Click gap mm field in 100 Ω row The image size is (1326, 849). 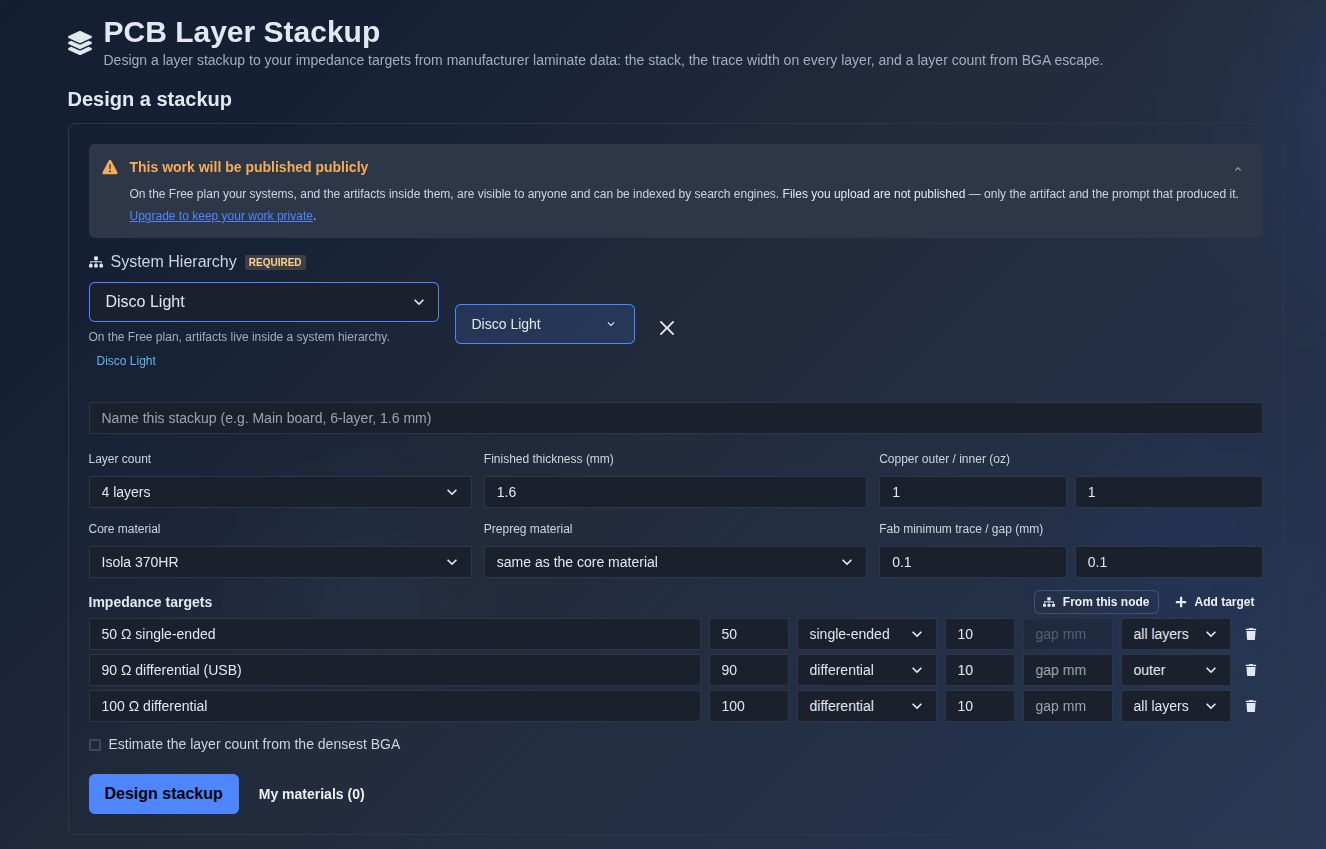(1068, 706)
